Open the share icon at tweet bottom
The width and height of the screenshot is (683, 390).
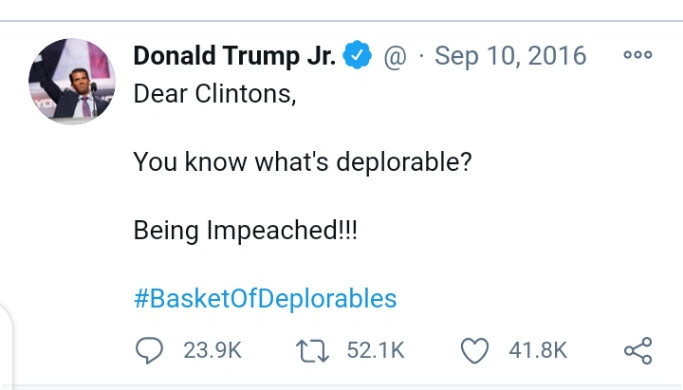(638, 350)
